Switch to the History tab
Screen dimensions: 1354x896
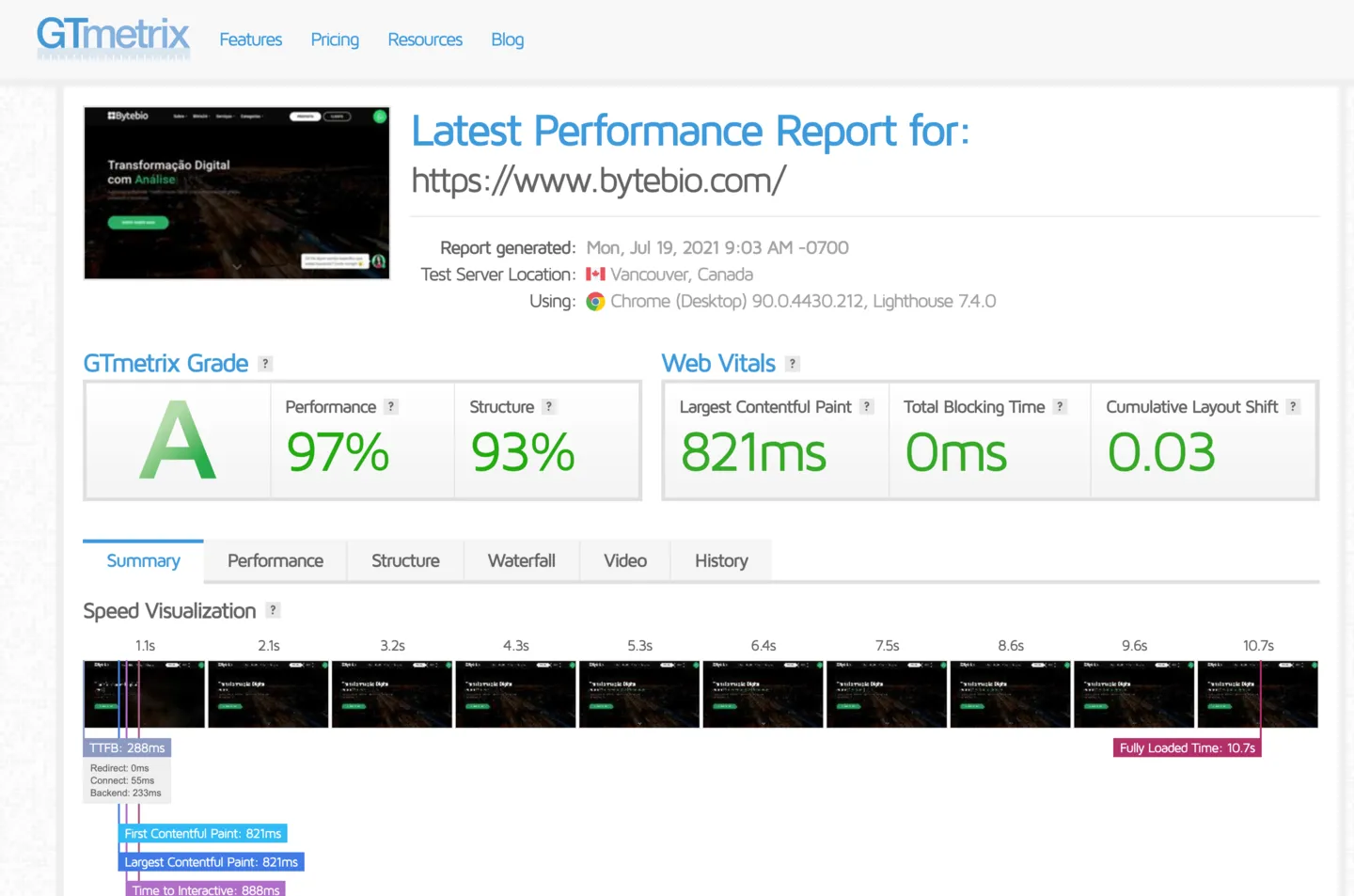click(721, 561)
